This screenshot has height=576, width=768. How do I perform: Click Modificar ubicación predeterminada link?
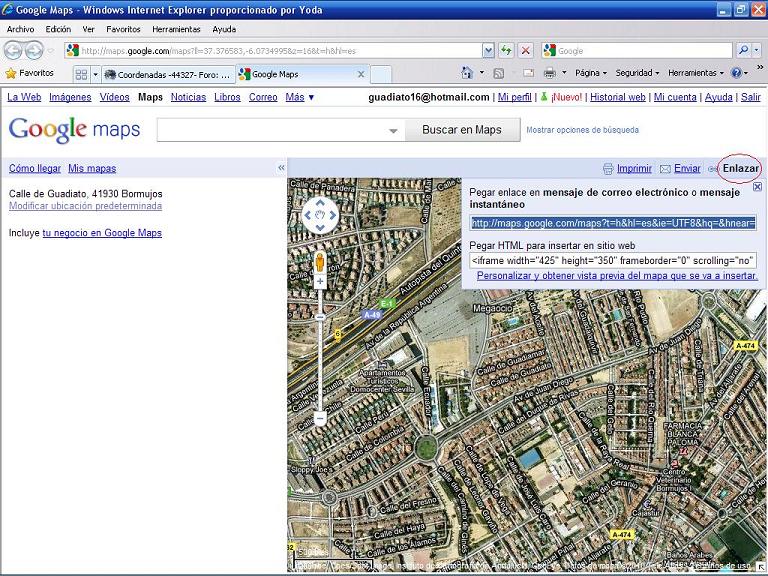[85, 206]
